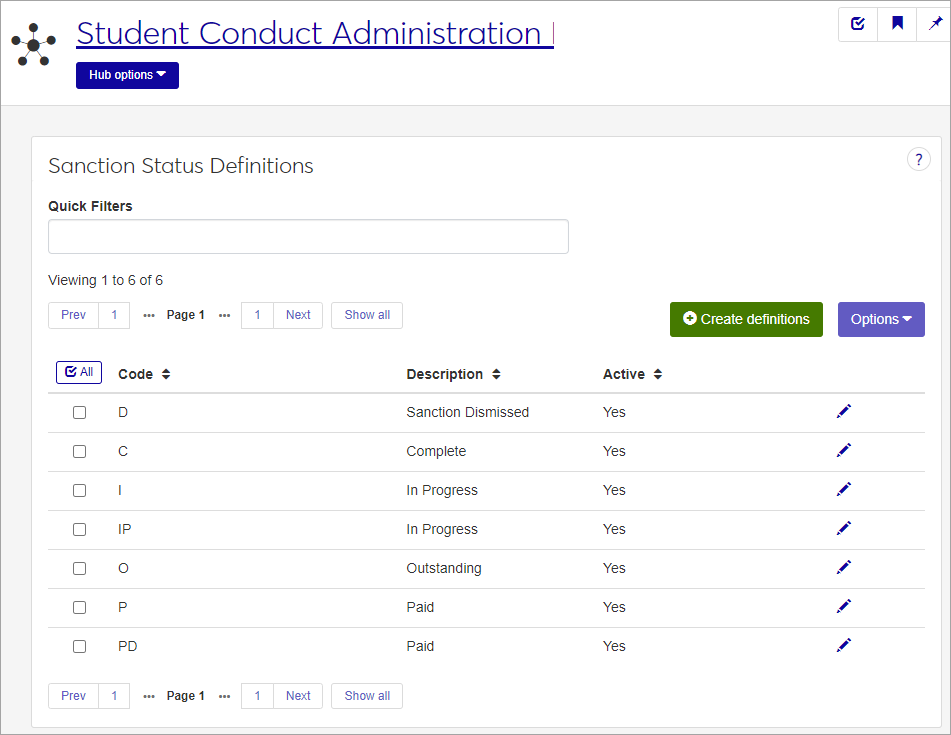Click the pin icon in the header
This screenshot has height=735, width=951.
935,24
